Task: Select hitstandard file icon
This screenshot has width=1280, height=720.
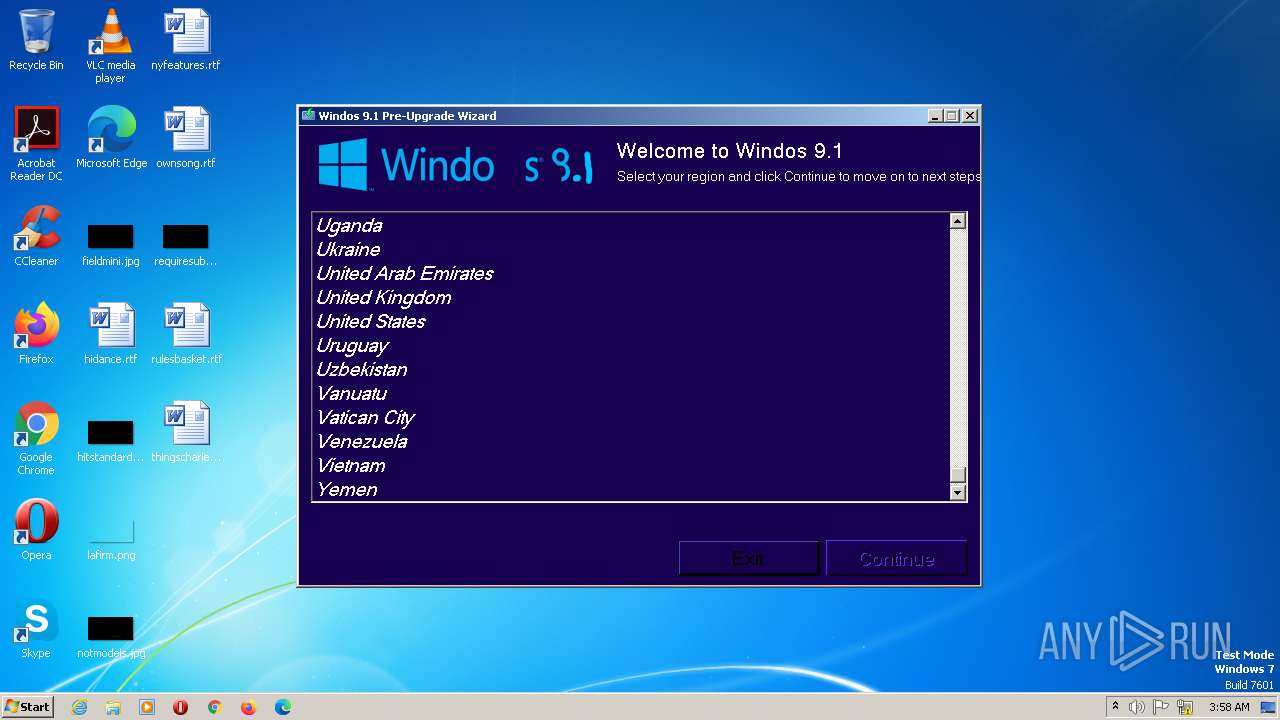Action: click(x=110, y=441)
